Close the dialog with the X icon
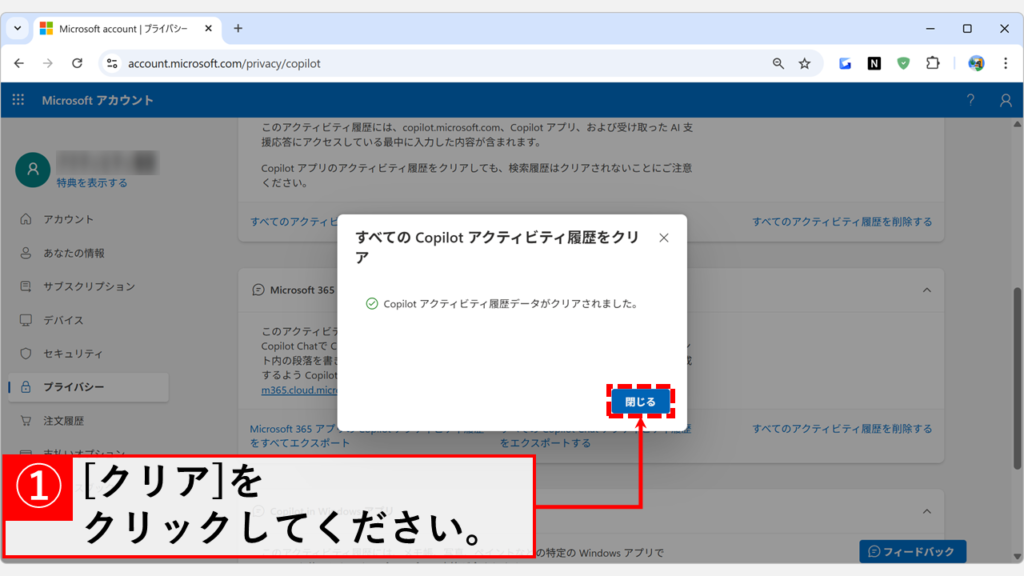 tap(664, 238)
